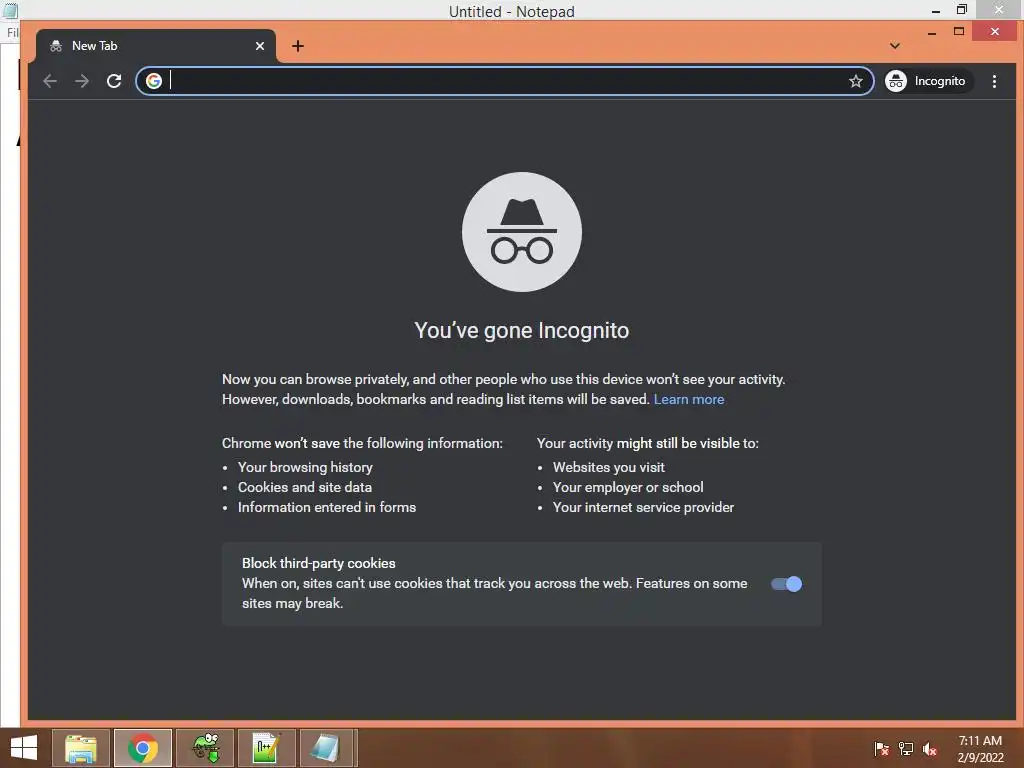This screenshot has height=768, width=1024.
Task: Select the New Tab tab
Action: tap(155, 46)
